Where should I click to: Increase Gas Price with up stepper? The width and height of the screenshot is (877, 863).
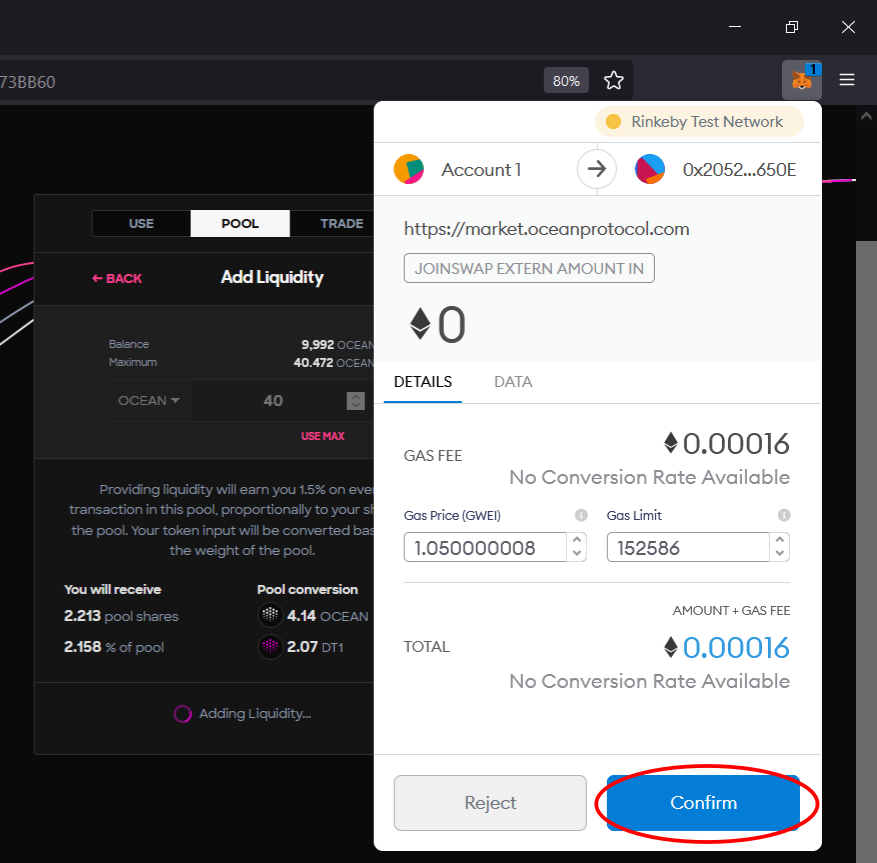point(577,540)
